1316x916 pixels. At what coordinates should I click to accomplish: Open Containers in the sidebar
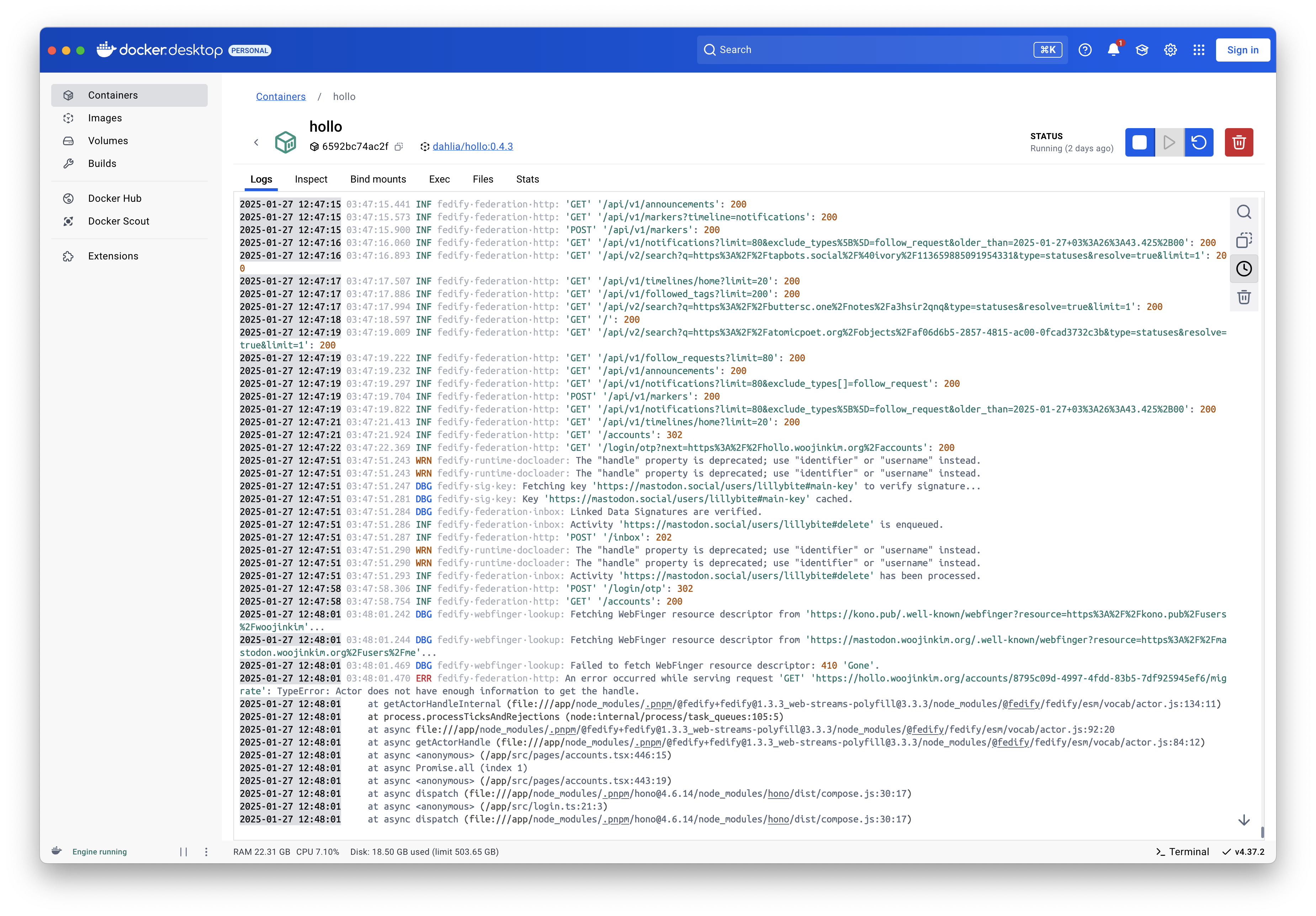click(129, 95)
